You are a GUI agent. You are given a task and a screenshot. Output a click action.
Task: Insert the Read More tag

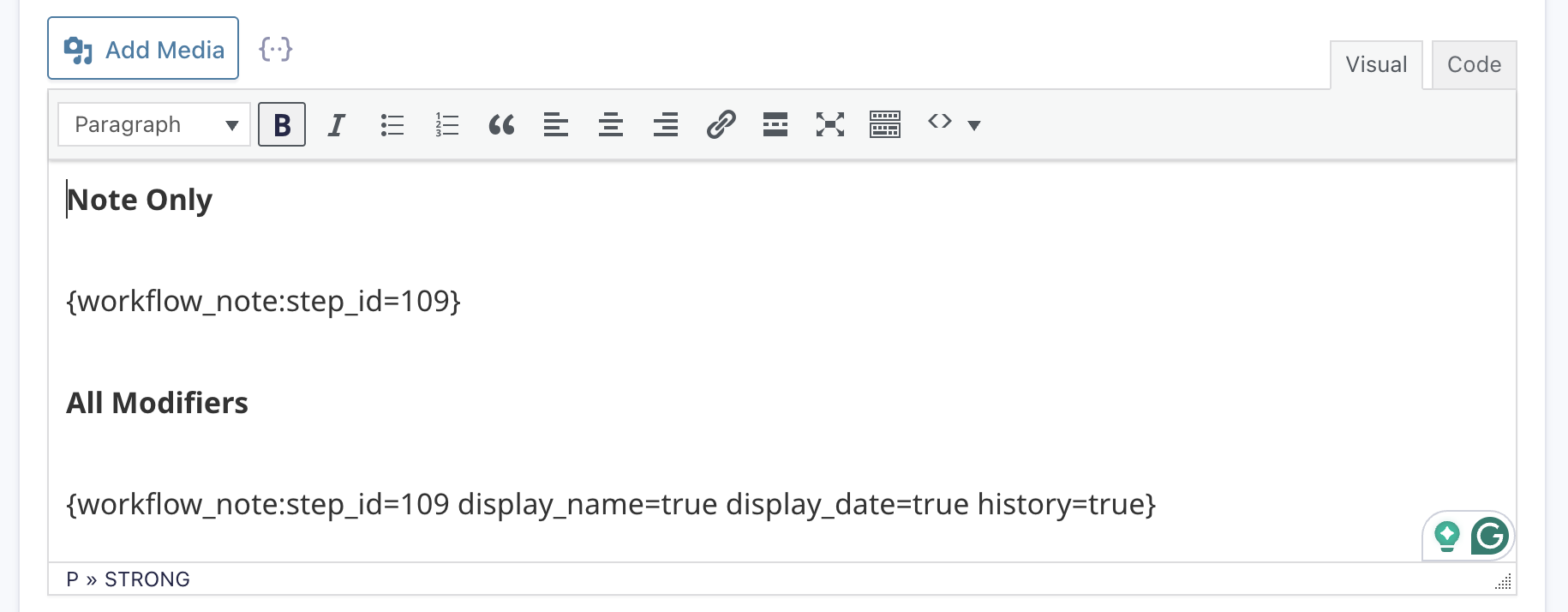point(775,124)
